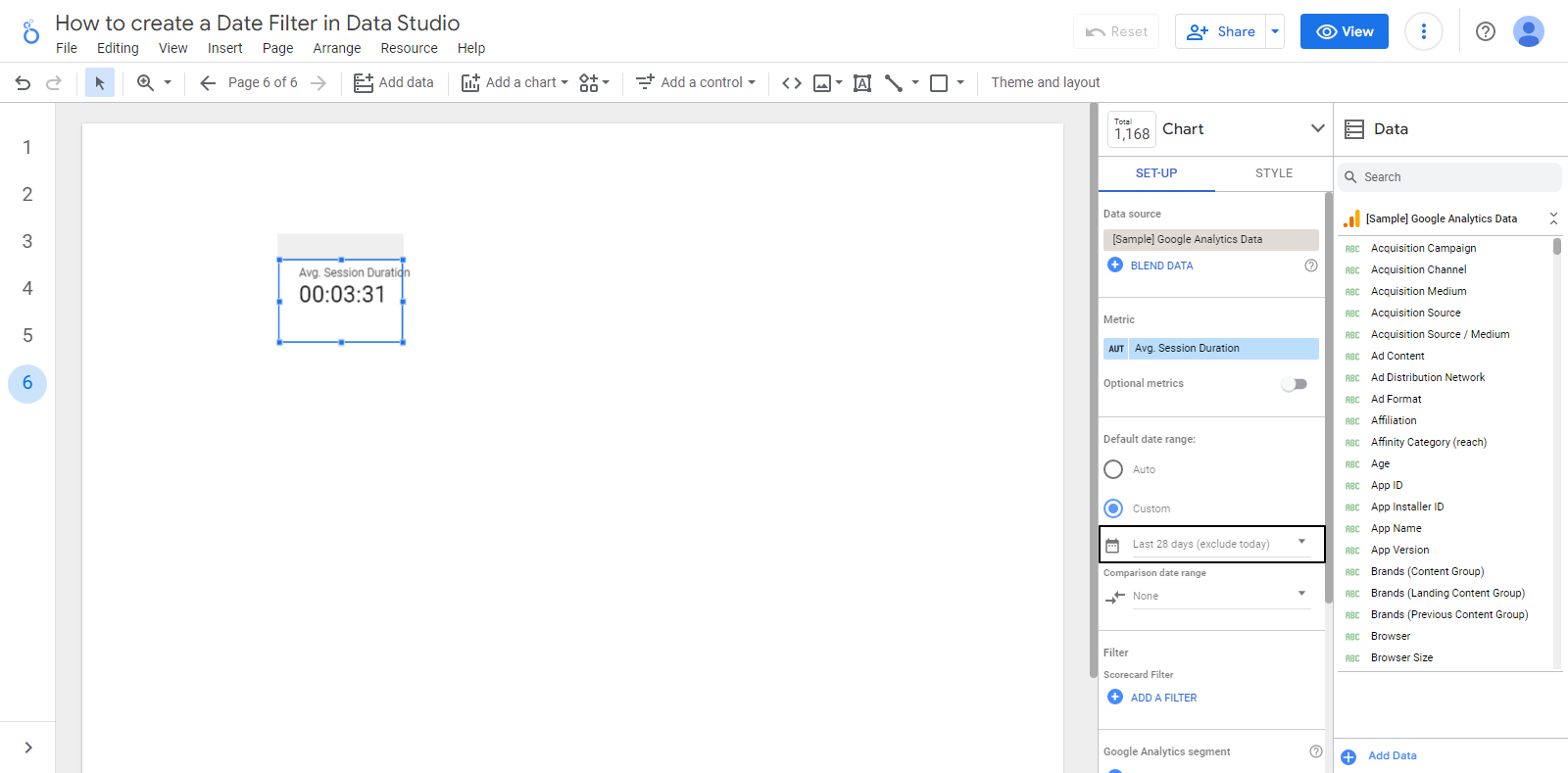Select the Auto date range radio

pyautogui.click(x=1113, y=469)
